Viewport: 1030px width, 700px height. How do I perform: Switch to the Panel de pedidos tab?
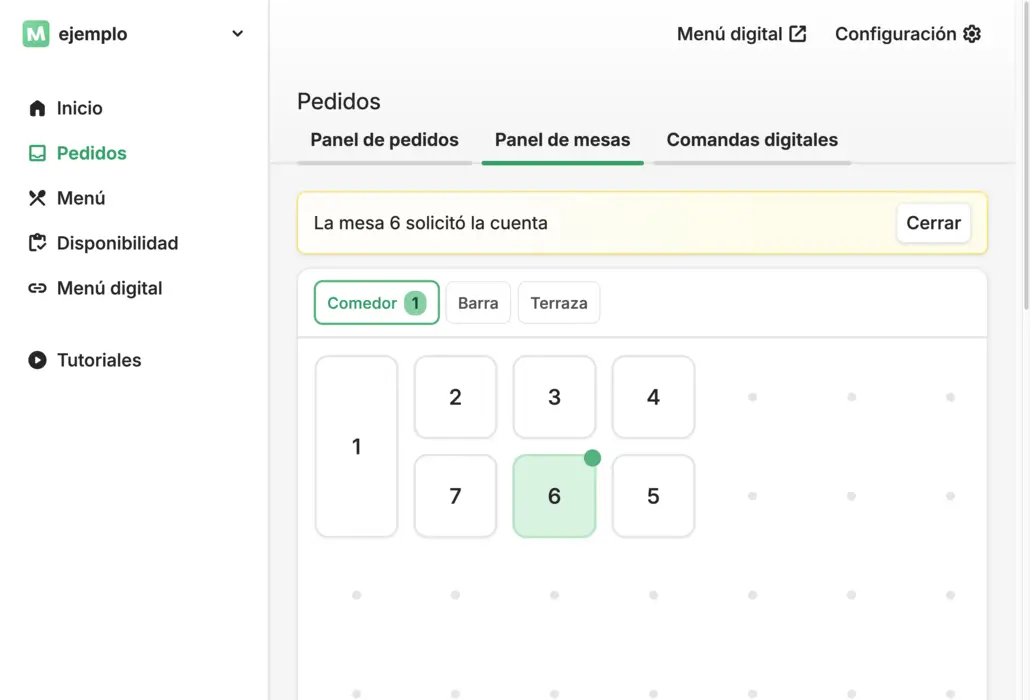click(384, 140)
